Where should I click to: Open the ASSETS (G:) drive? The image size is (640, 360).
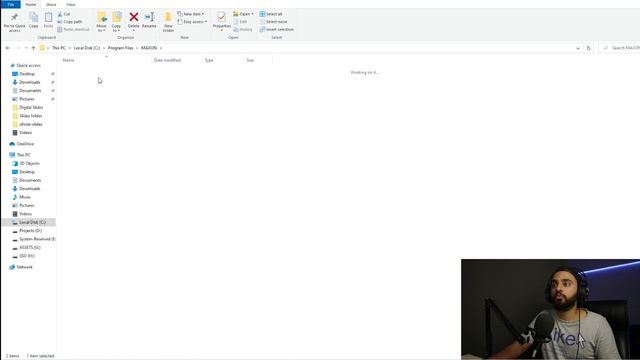[30, 247]
